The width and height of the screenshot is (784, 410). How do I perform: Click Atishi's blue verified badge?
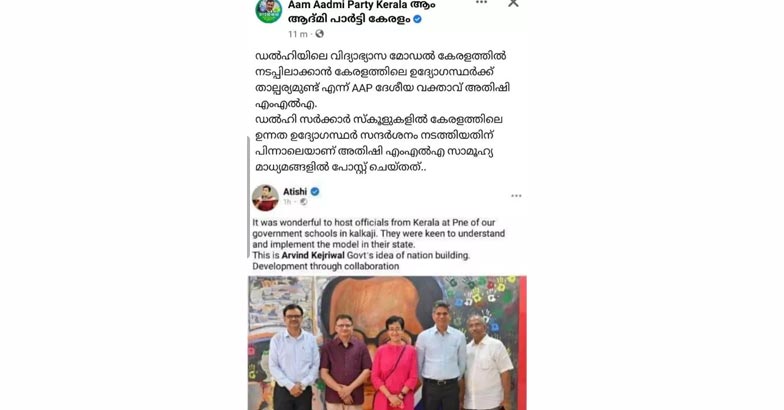pyautogui.click(x=315, y=192)
